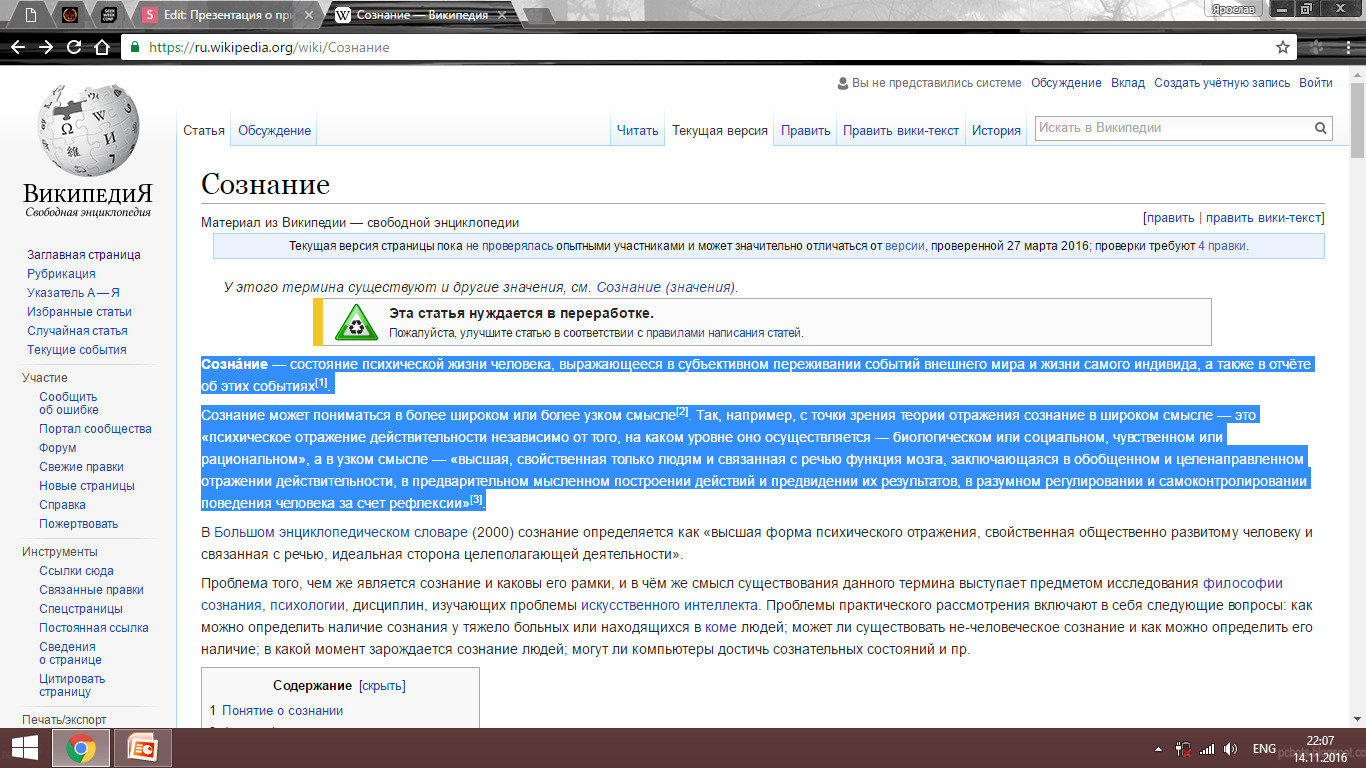Collapse contents with the скрыть link
This screenshot has height=768, width=1366.
382,686
